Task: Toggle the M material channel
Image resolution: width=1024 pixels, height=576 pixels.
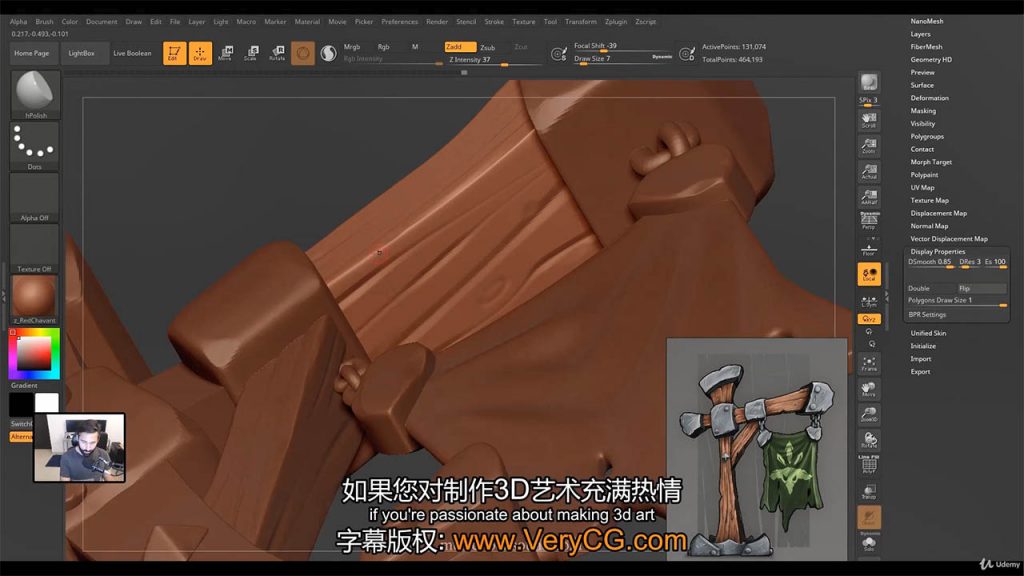Action: pos(415,47)
